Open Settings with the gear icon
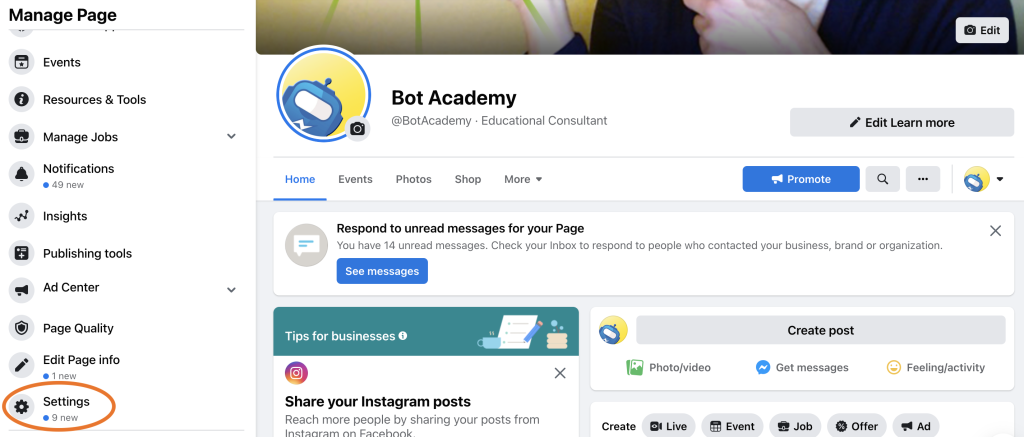Viewport: 1024px width, 437px height. tap(22, 408)
